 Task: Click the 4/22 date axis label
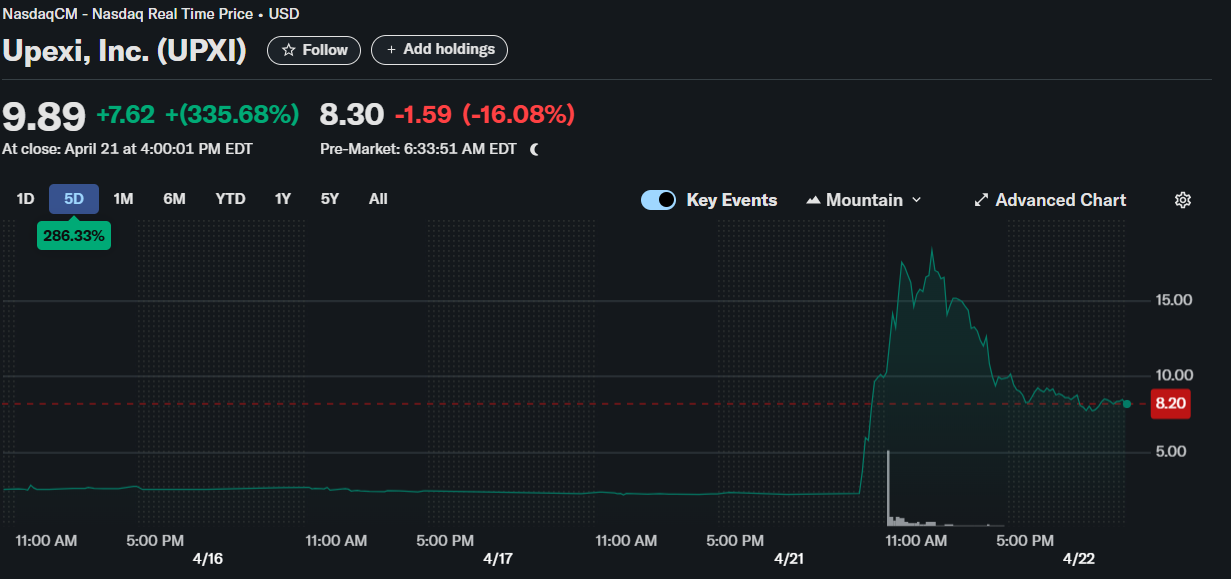pos(1078,559)
